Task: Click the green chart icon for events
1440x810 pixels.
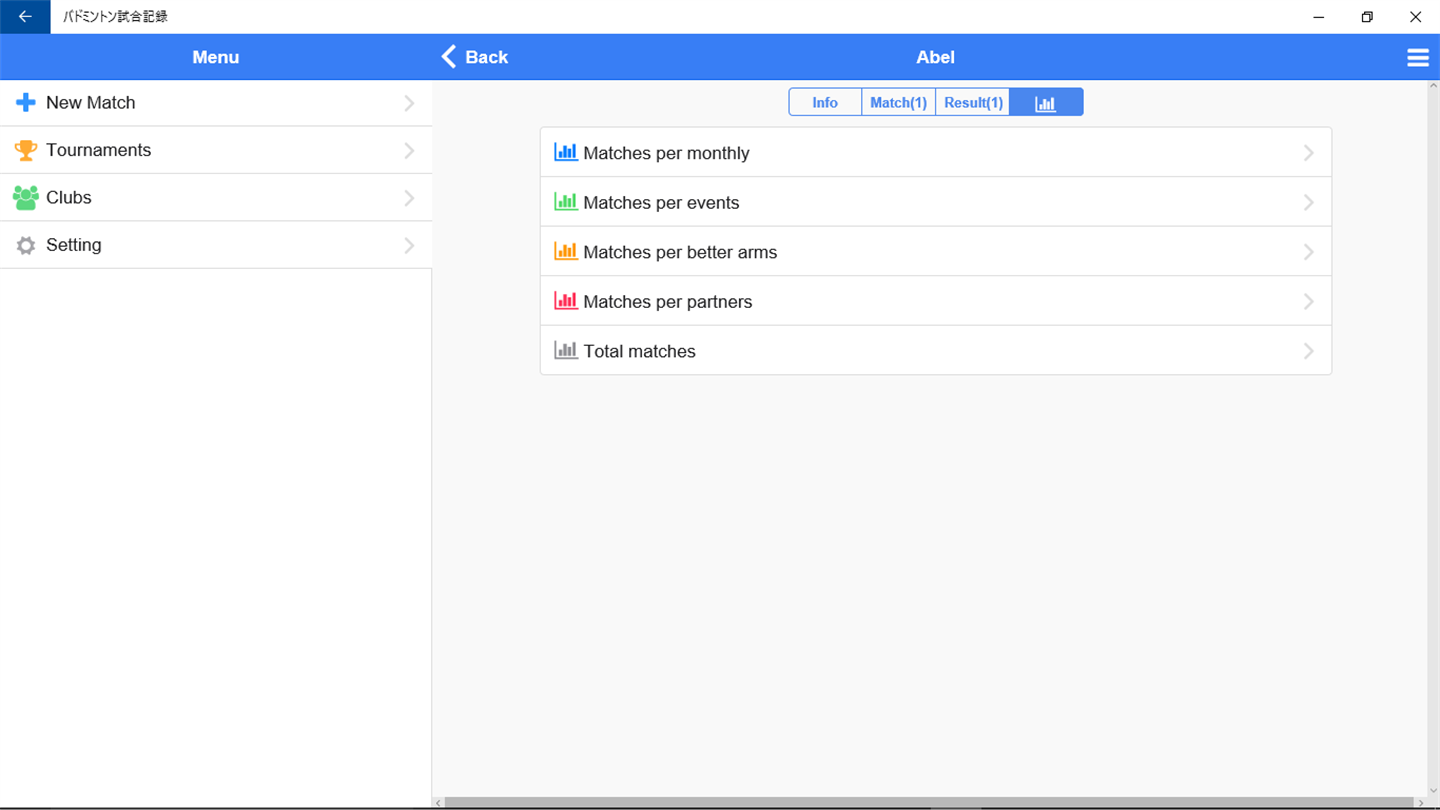Action: 566,201
